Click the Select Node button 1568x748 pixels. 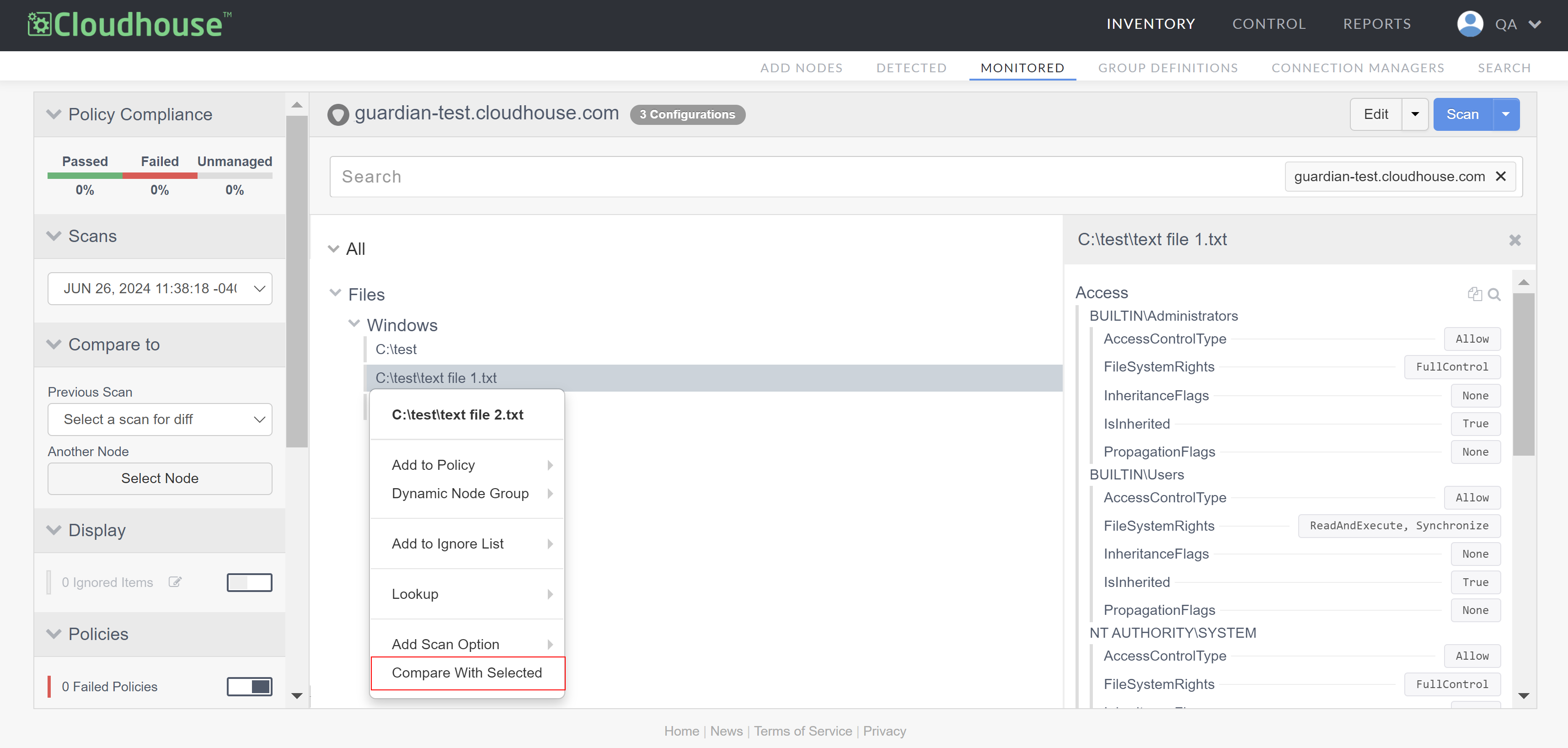click(x=160, y=479)
